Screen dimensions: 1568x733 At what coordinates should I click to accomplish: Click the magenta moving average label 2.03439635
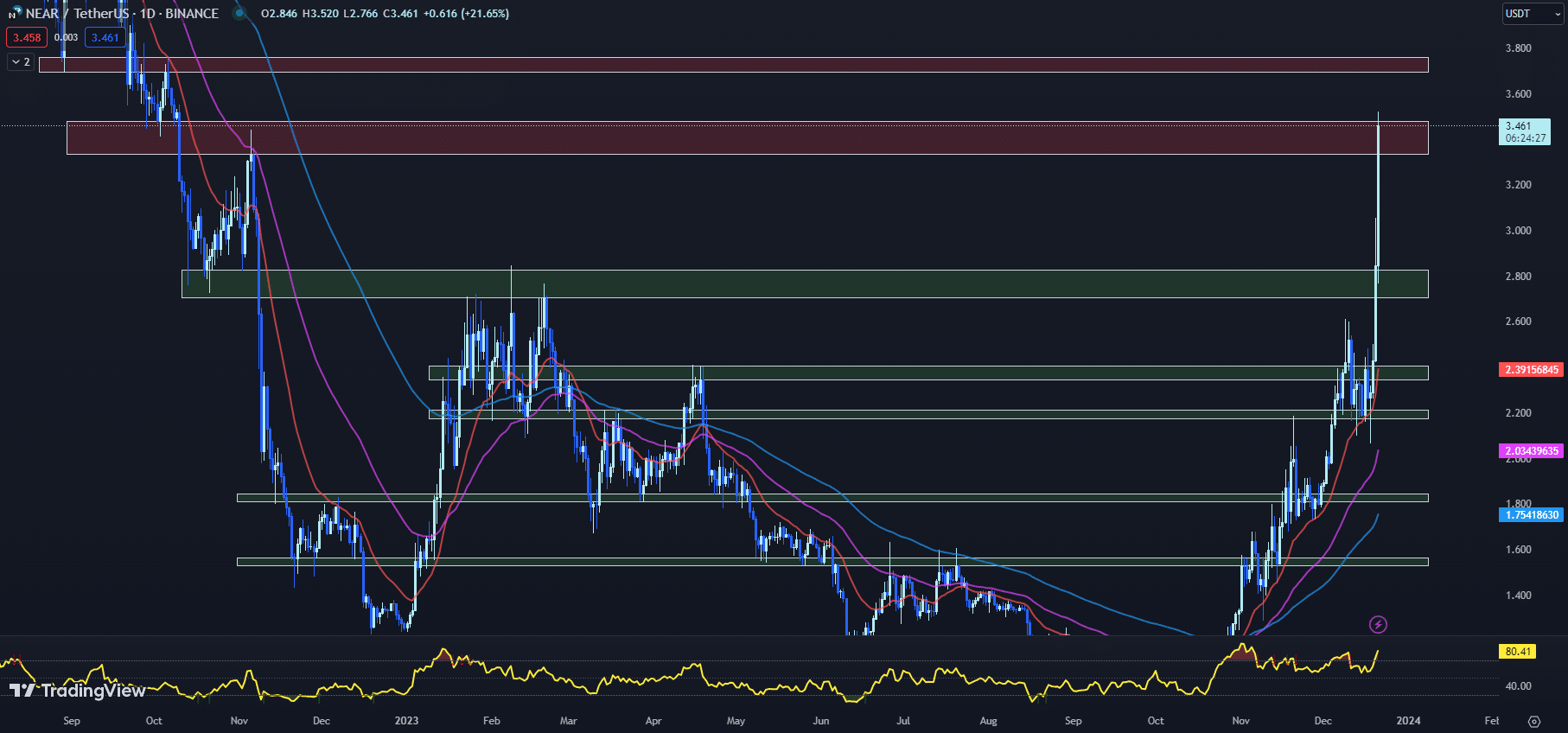coord(1531,451)
